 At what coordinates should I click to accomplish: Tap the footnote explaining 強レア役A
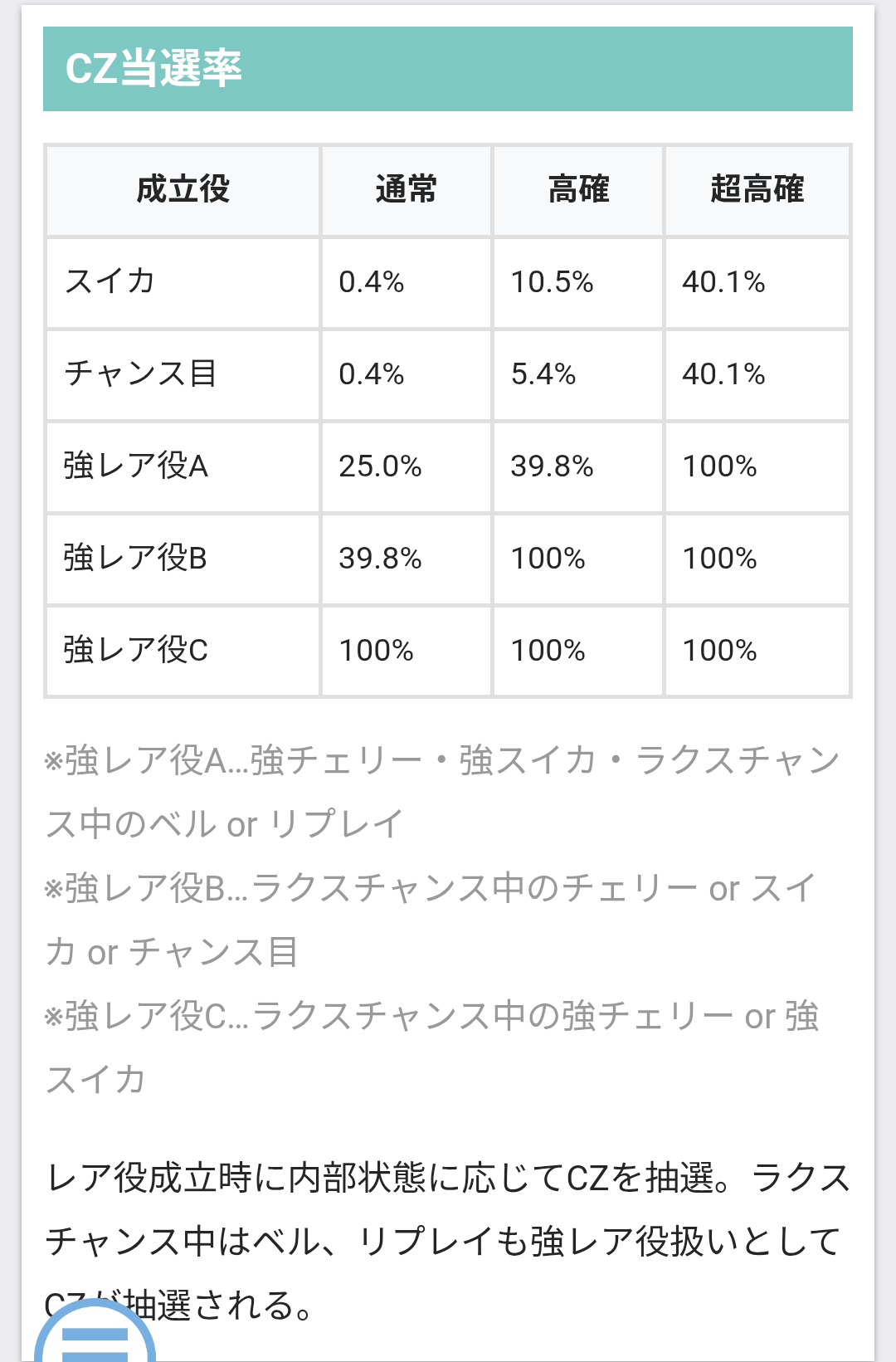pos(442,792)
